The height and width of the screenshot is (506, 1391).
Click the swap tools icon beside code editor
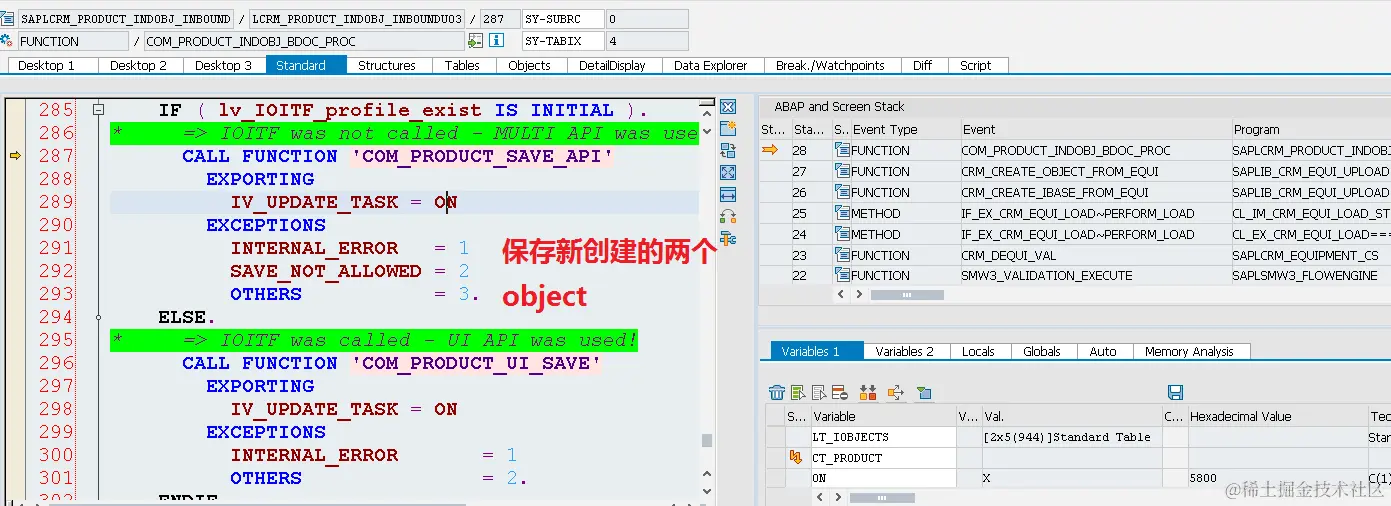coord(728,217)
